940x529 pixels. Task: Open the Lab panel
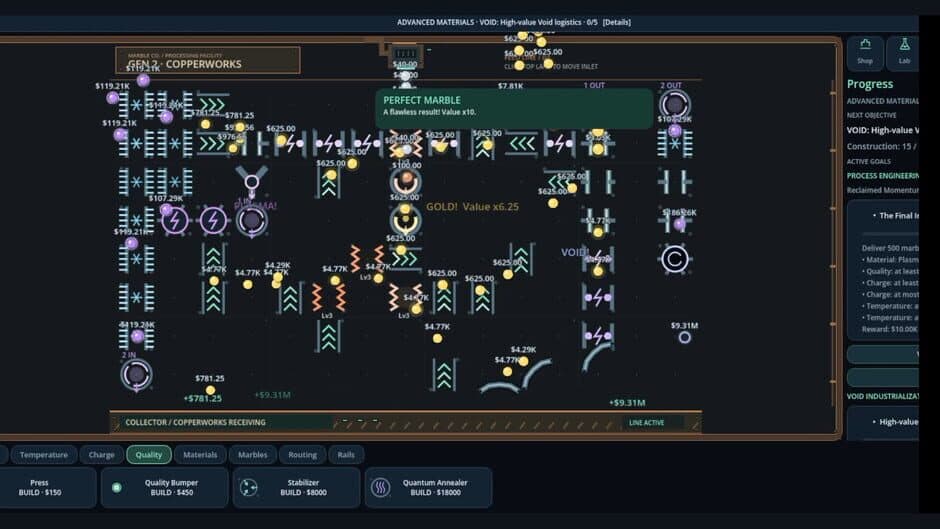click(x=904, y=53)
